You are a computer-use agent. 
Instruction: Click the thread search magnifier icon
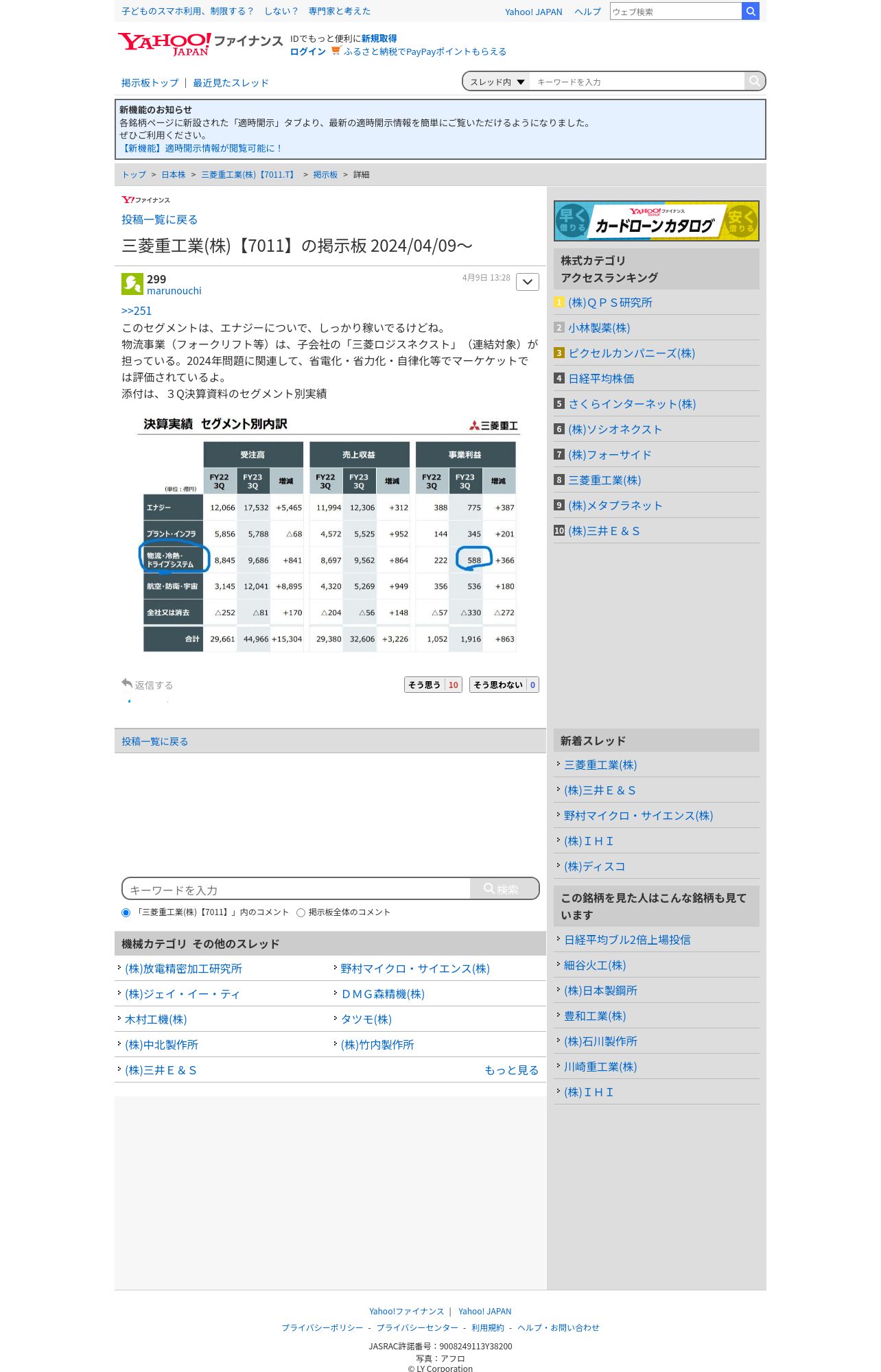coord(754,81)
